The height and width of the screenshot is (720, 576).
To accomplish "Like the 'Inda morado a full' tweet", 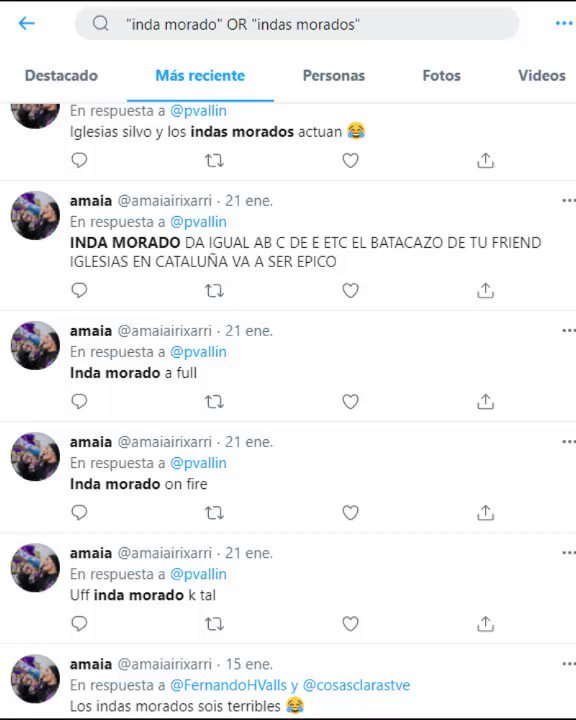I will [x=350, y=401].
